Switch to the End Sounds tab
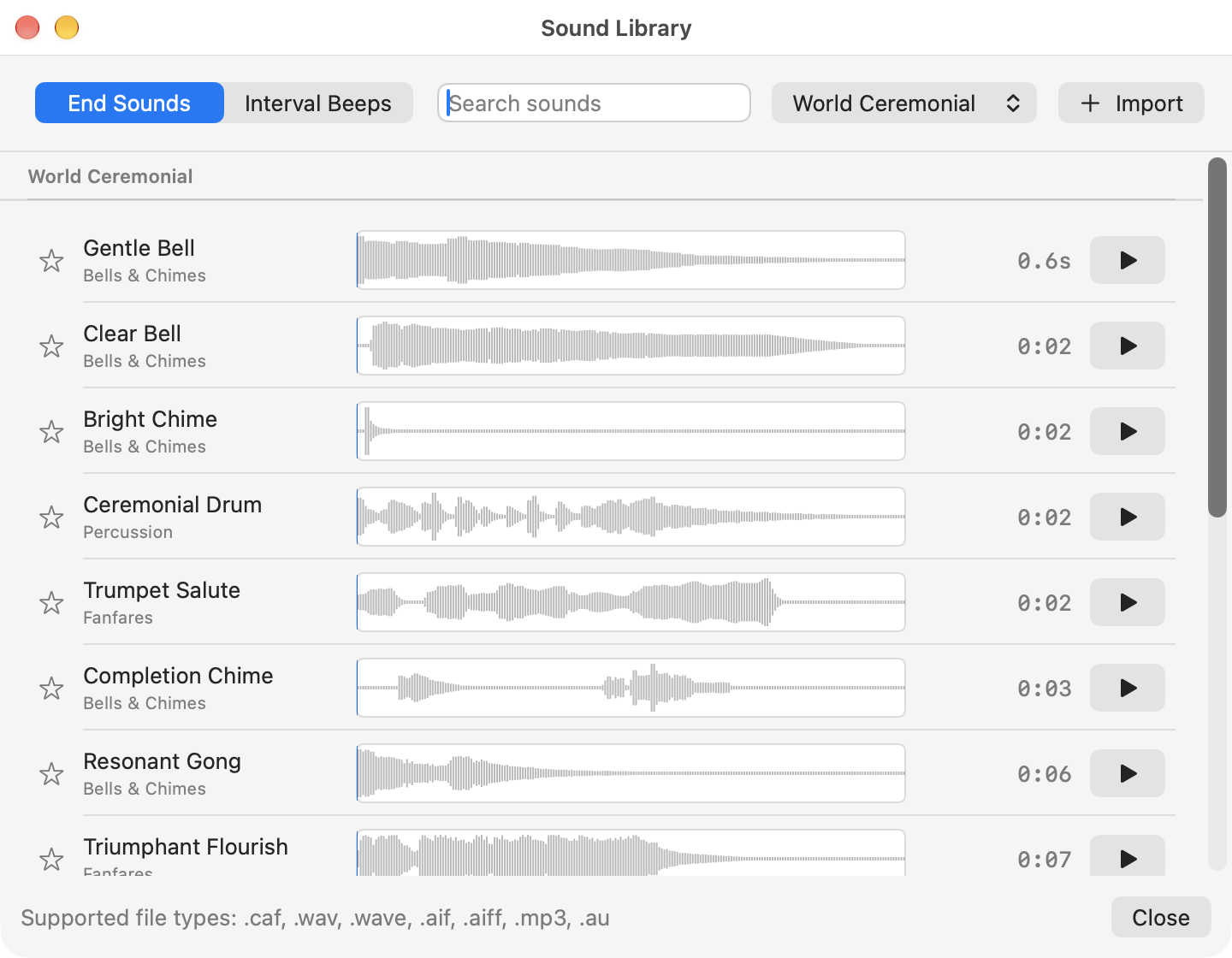The width and height of the screenshot is (1232, 958). pos(129,103)
